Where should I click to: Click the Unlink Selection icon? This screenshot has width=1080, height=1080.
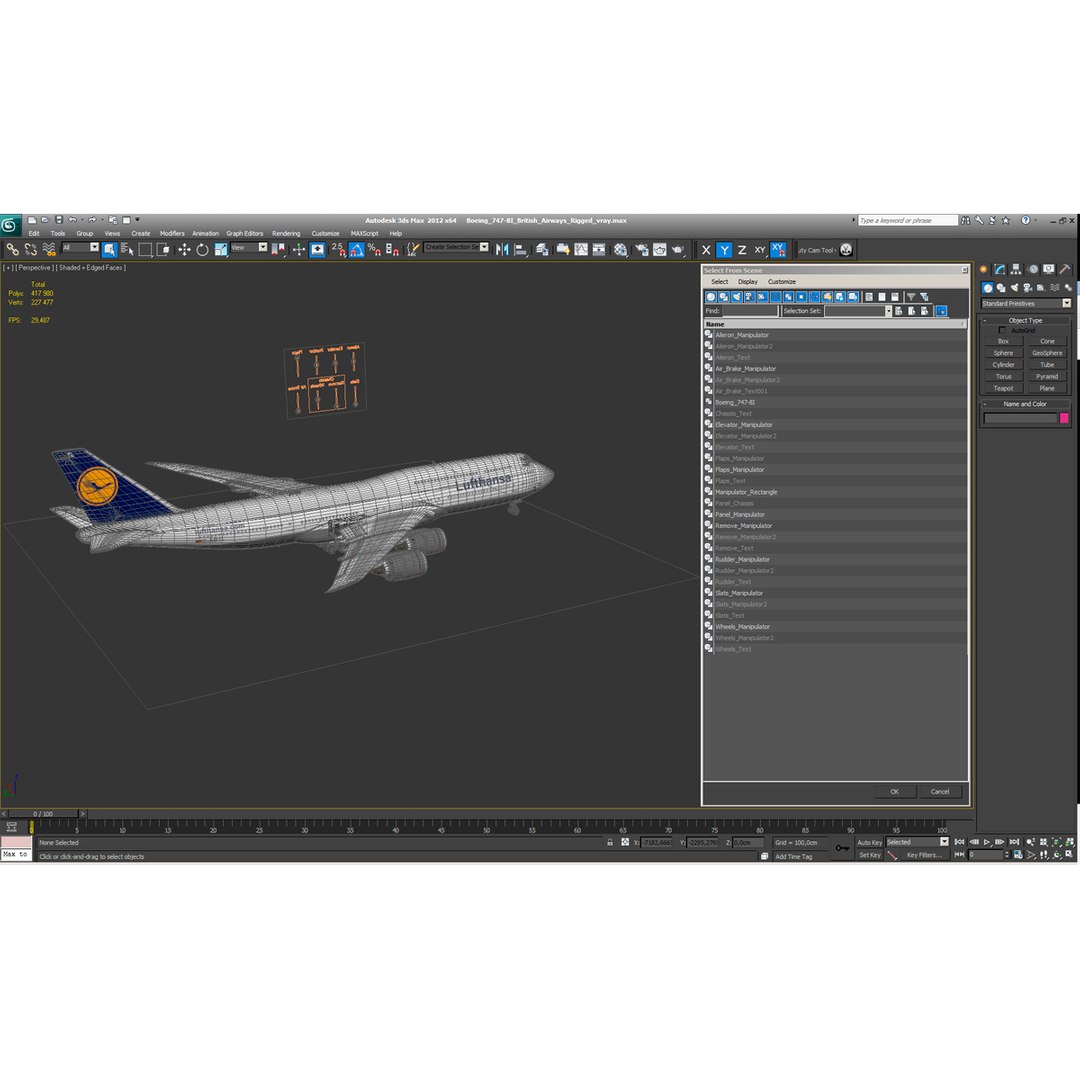pos(30,249)
